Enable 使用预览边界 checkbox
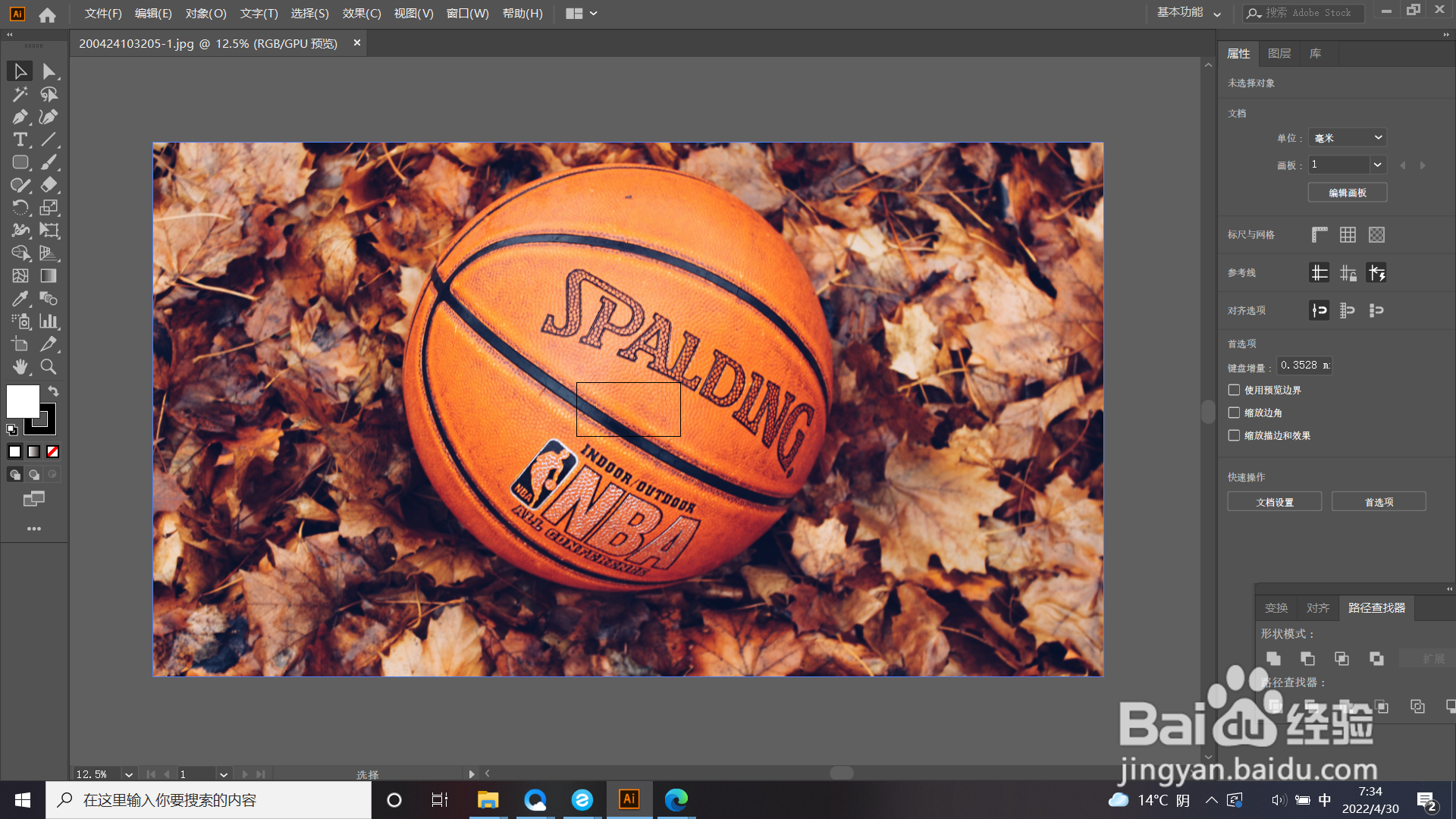Image resolution: width=1456 pixels, height=819 pixels. pyautogui.click(x=1234, y=390)
